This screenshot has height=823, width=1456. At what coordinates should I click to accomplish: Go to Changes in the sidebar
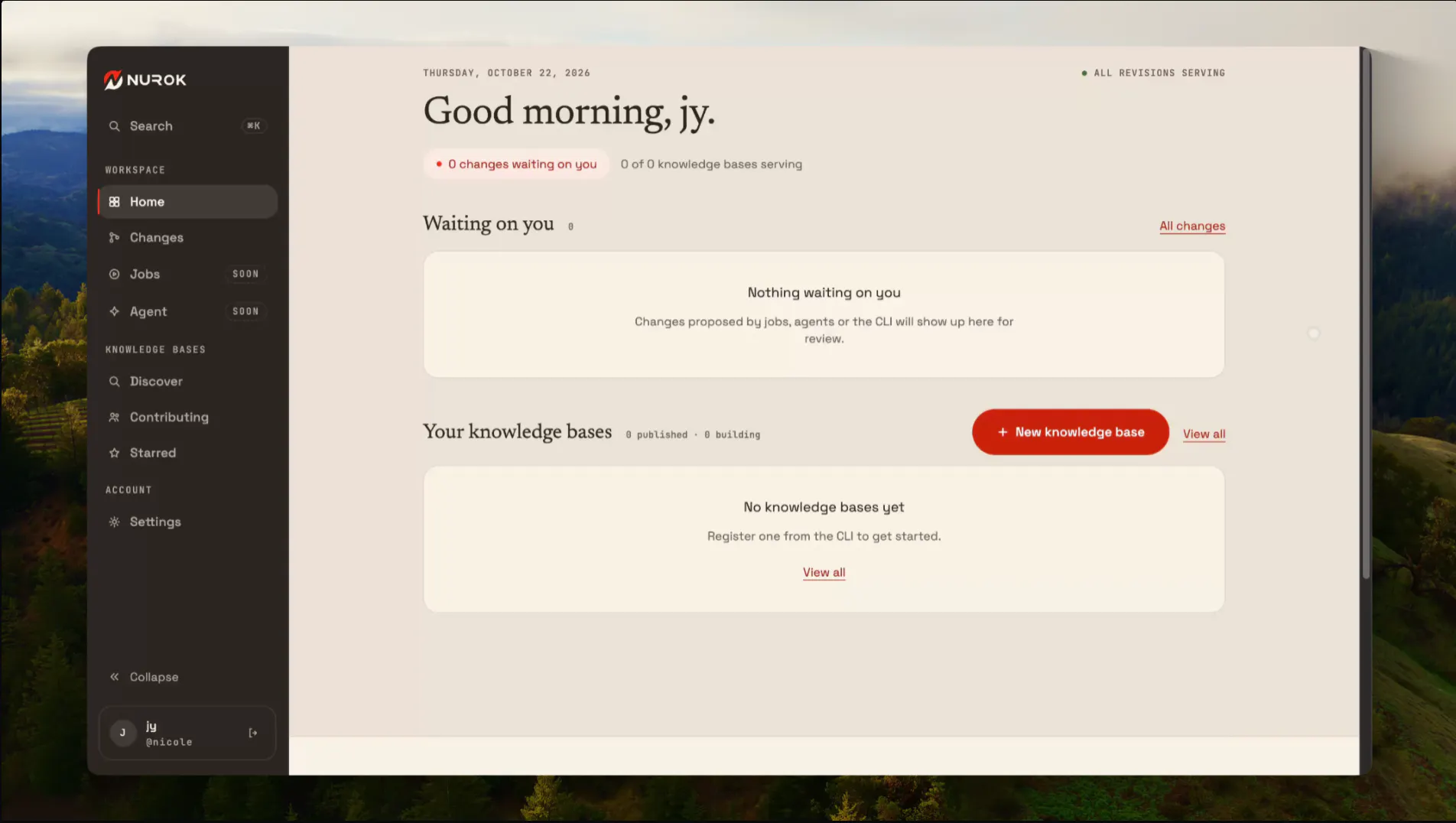tap(187, 238)
